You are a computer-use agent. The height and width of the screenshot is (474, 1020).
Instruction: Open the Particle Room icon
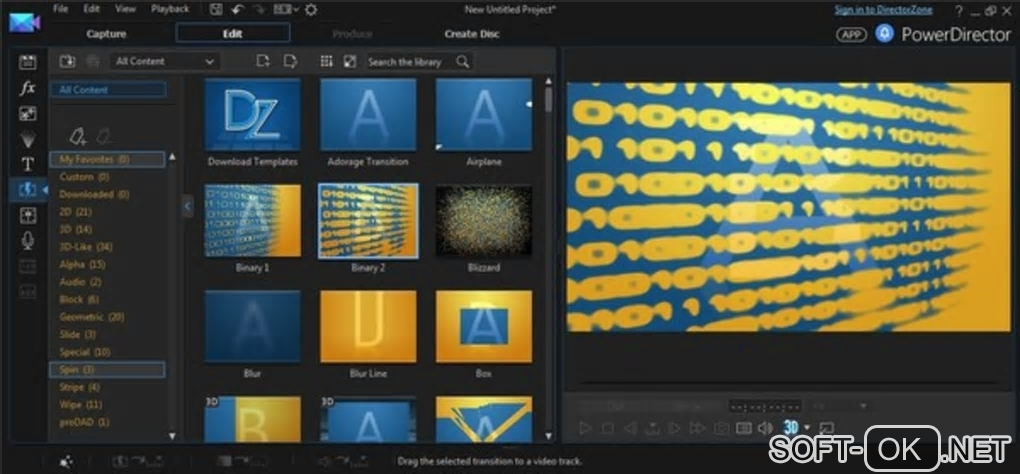27,139
